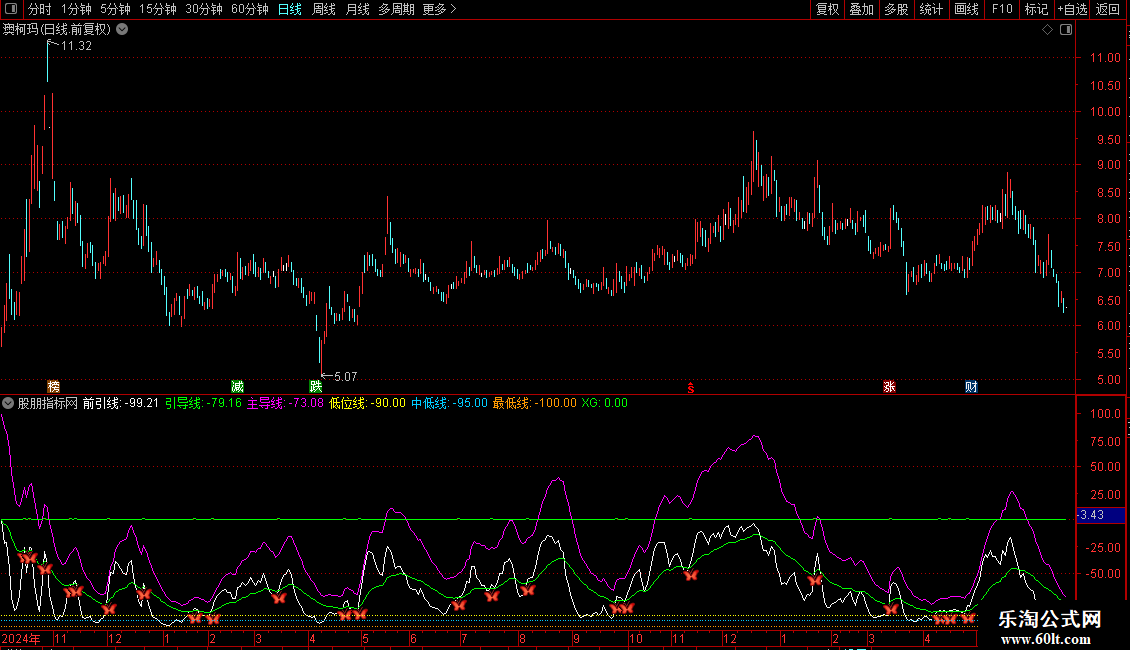Click the 榜 marker on chart bottom
1130x650 pixels.
coord(53,387)
